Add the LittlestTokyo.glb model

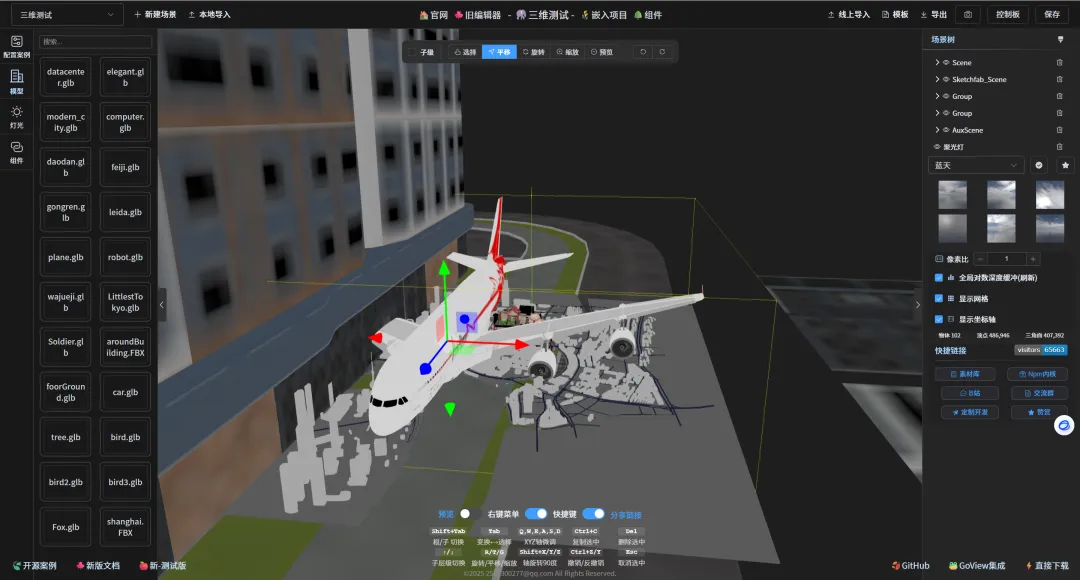pos(125,302)
